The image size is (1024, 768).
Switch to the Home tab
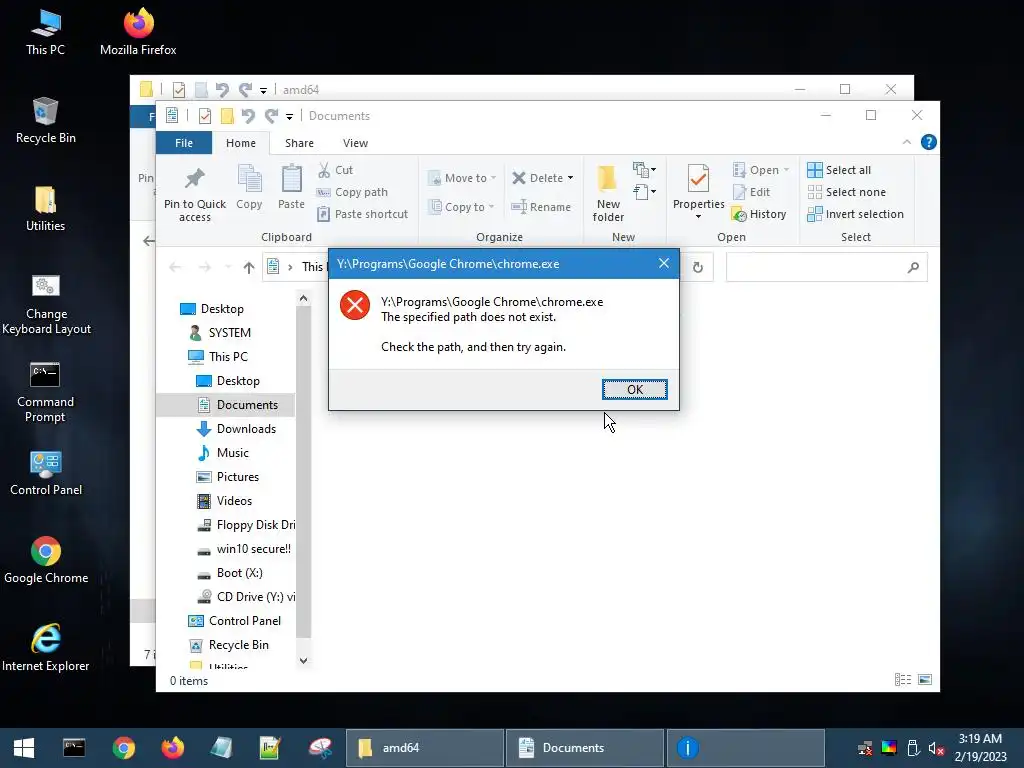240,143
